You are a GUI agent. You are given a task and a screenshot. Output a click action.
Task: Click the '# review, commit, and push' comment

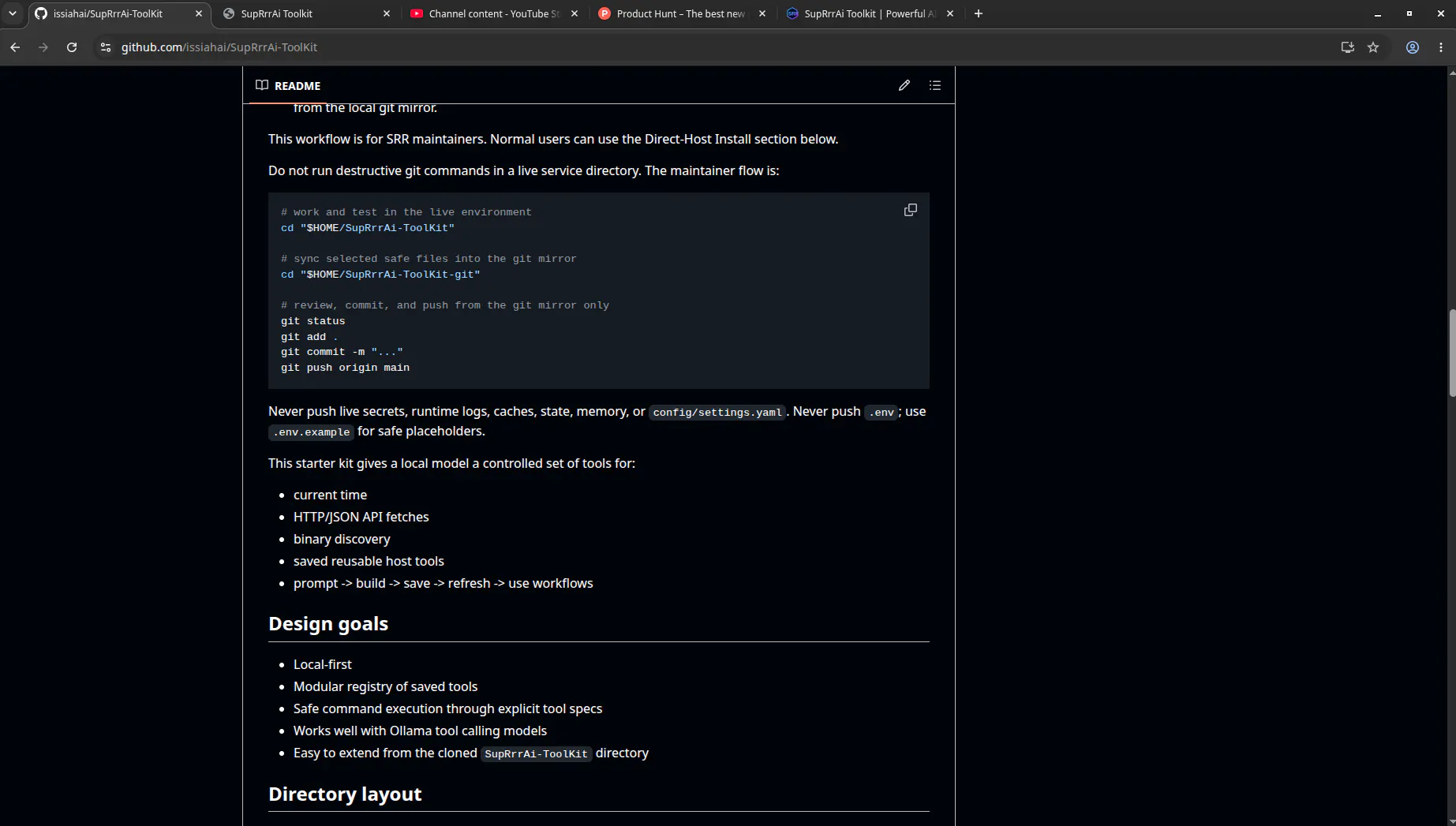[445, 305]
